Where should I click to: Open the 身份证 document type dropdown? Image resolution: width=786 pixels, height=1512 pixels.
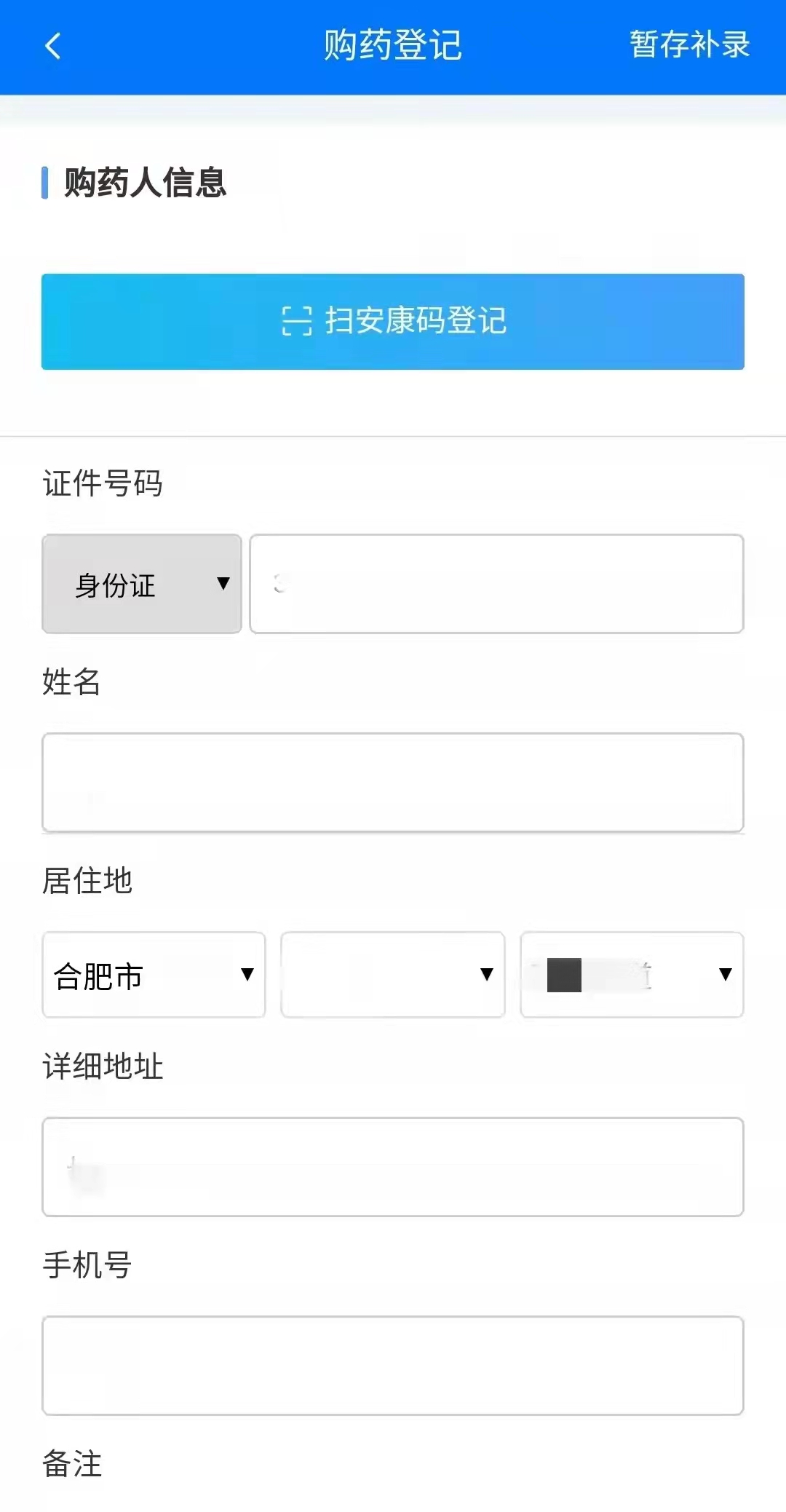coord(141,584)
